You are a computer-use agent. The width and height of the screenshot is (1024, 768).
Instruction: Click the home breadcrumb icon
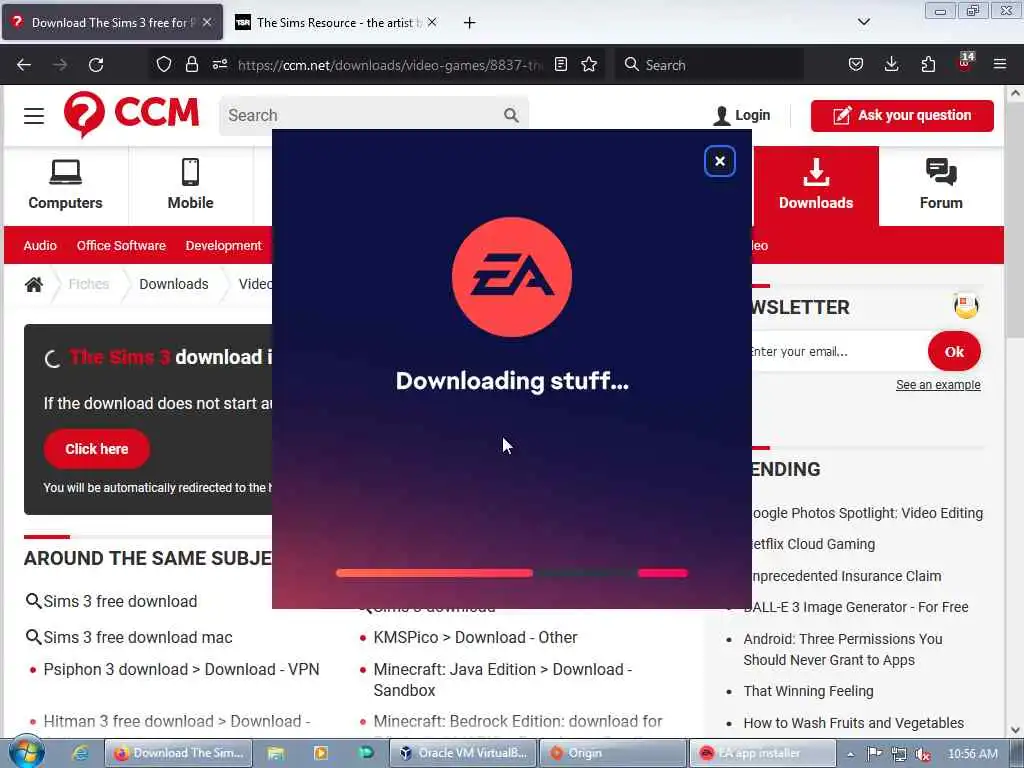point(34,284)
